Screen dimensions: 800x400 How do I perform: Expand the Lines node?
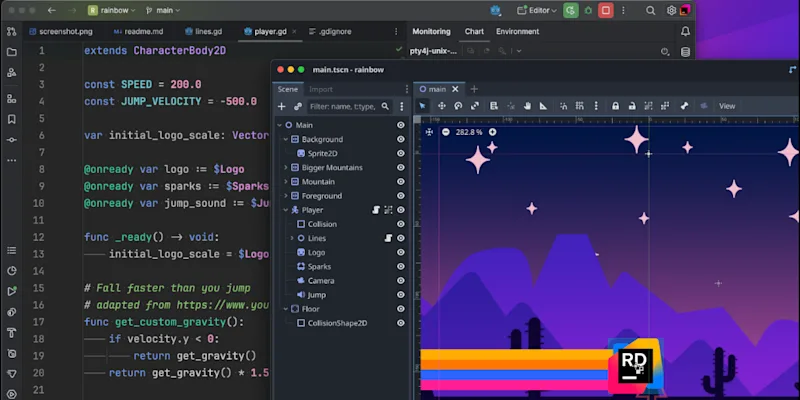(292, 238)
